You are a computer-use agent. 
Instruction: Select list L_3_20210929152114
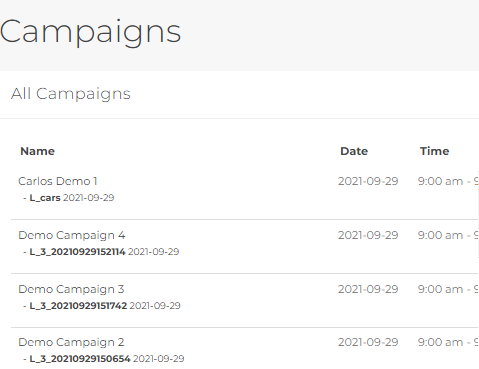(x=77, y=252)
